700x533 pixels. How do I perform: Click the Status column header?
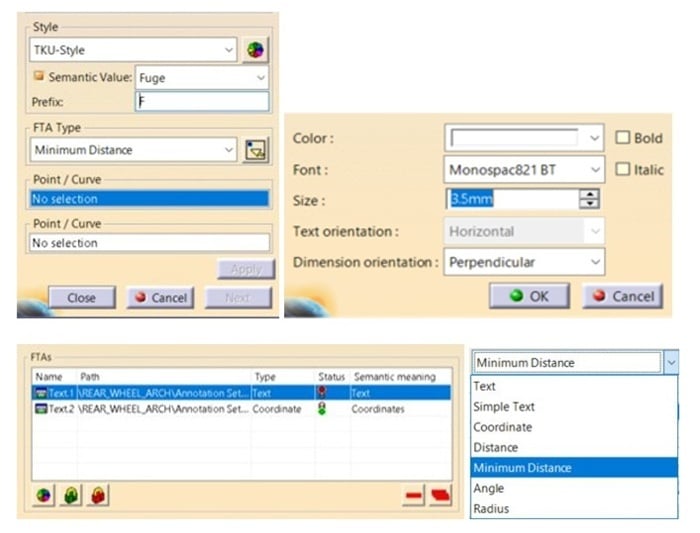coord(331,377)
